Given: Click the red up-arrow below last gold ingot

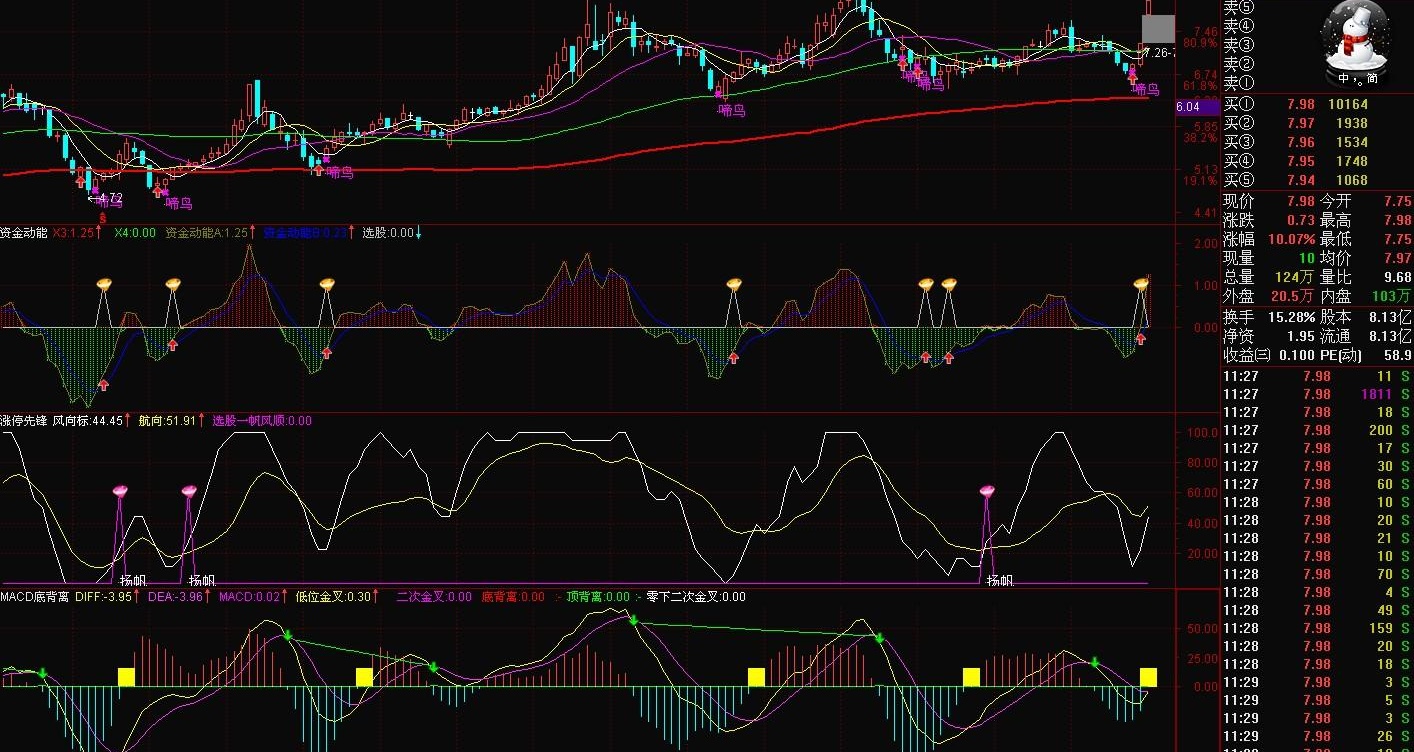Looking at the screenshot, I should (x=1141, y=340).
